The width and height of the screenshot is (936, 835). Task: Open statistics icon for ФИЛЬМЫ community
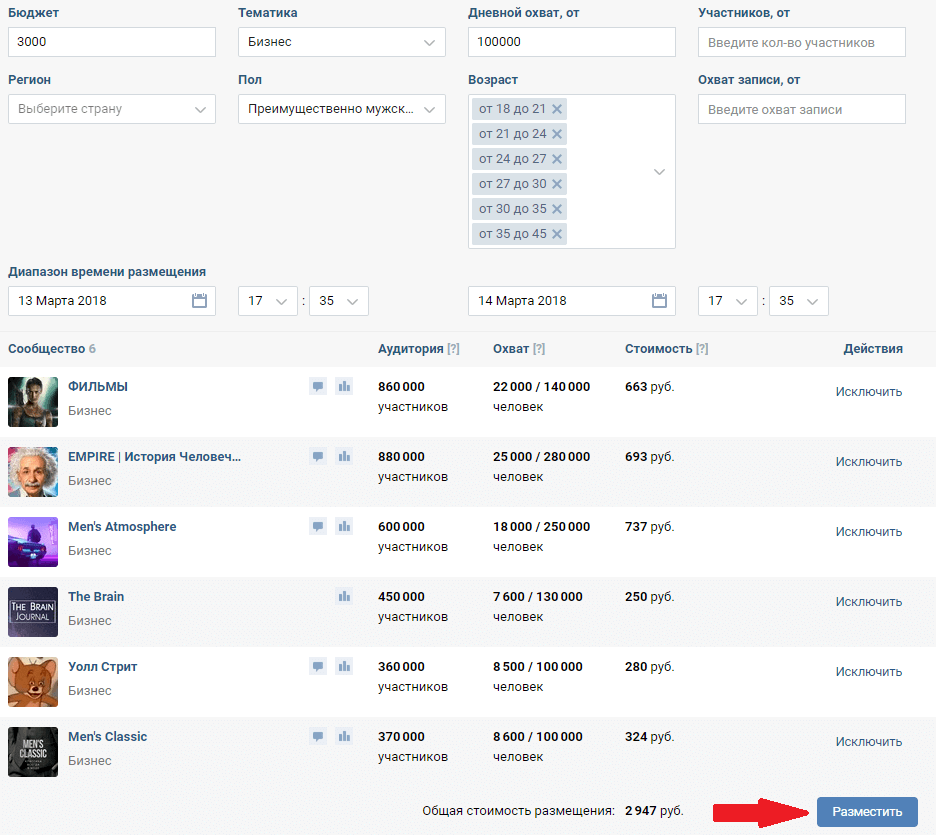coord(344,386)
